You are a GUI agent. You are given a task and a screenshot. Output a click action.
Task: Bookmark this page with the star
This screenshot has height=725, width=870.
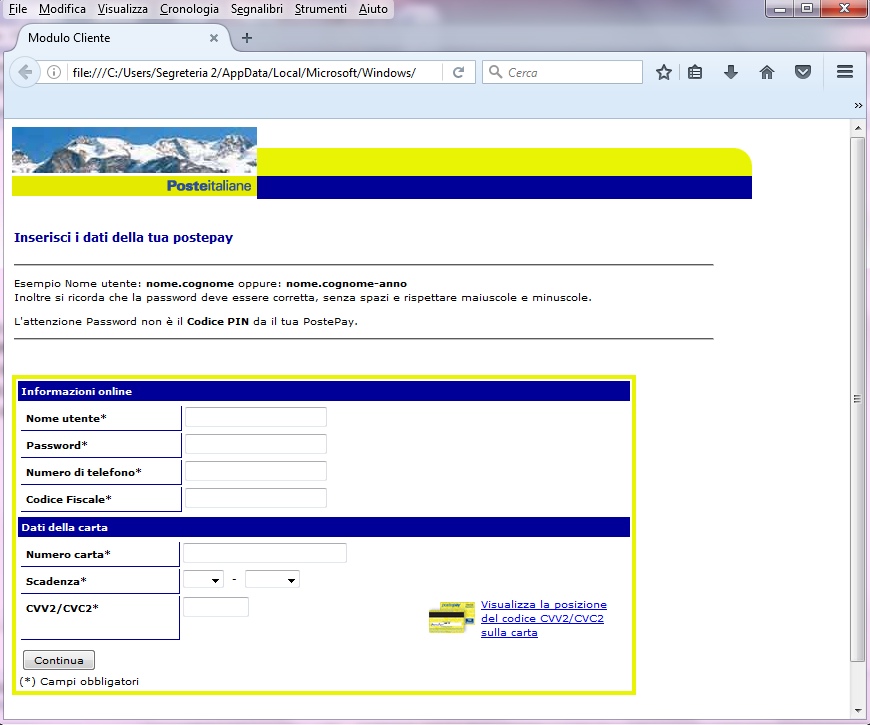664,72
